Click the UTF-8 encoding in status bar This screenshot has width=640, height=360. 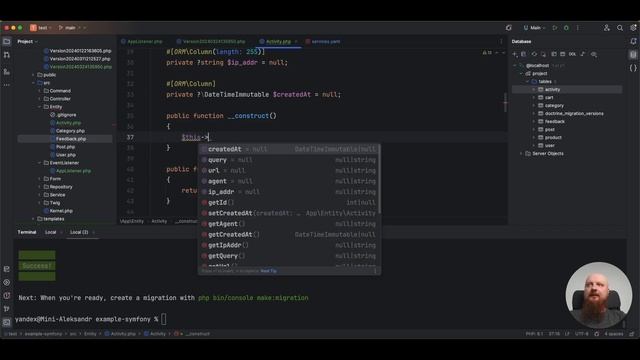pos(581,334)
